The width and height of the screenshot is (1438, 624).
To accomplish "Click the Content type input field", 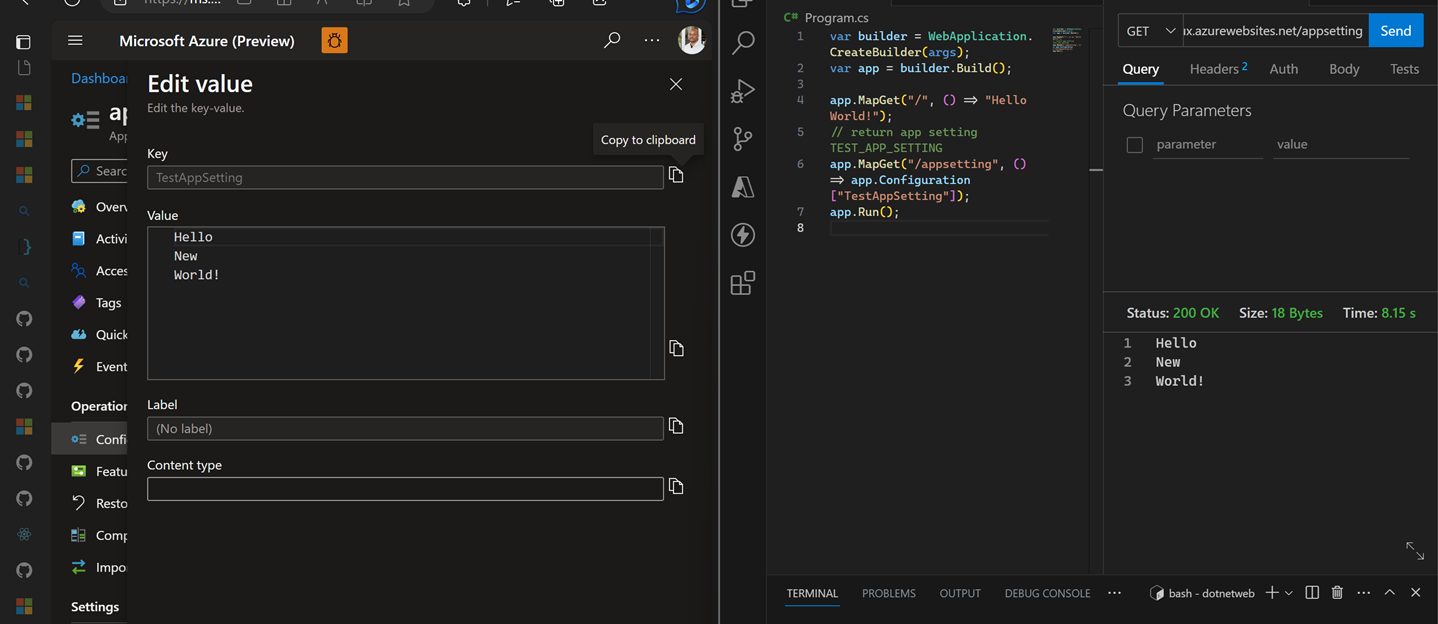I will 405,488.
